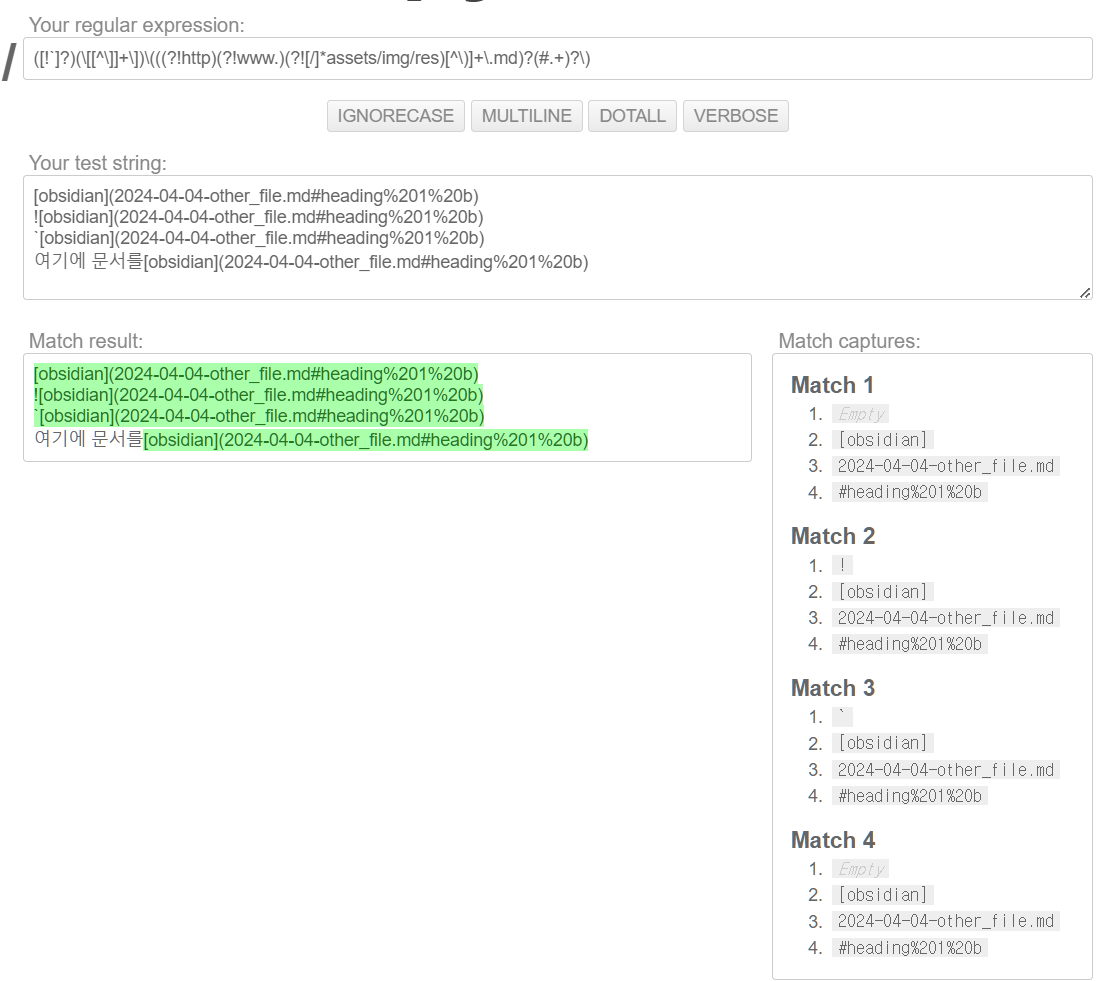1099x981 pixels.
Task: Click Match 1 capture '2024-04-04-other_file.md'
Action: 946,466
